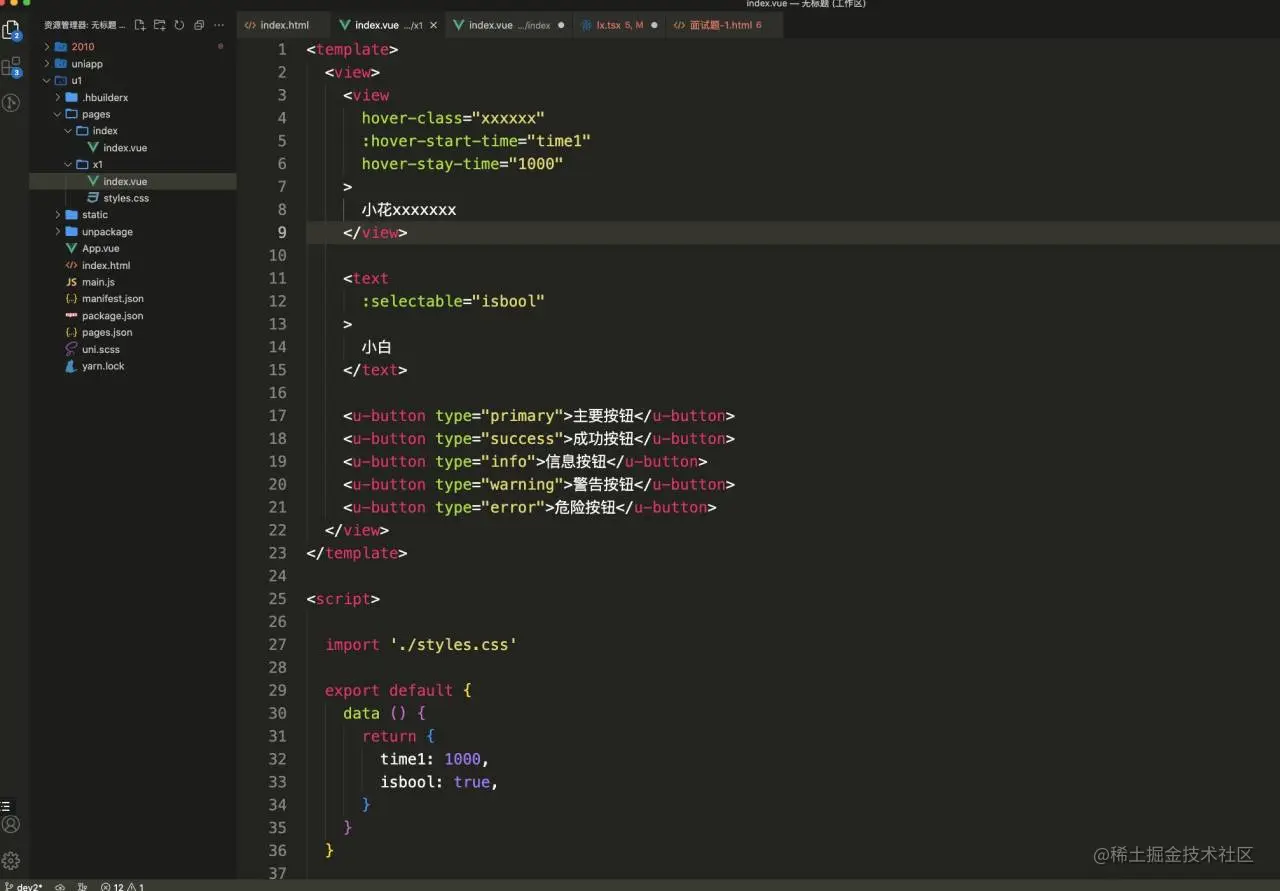Create a new folder via explorer toolbar
Screen dimensions: 1280x891
click(x=160, y=25)
